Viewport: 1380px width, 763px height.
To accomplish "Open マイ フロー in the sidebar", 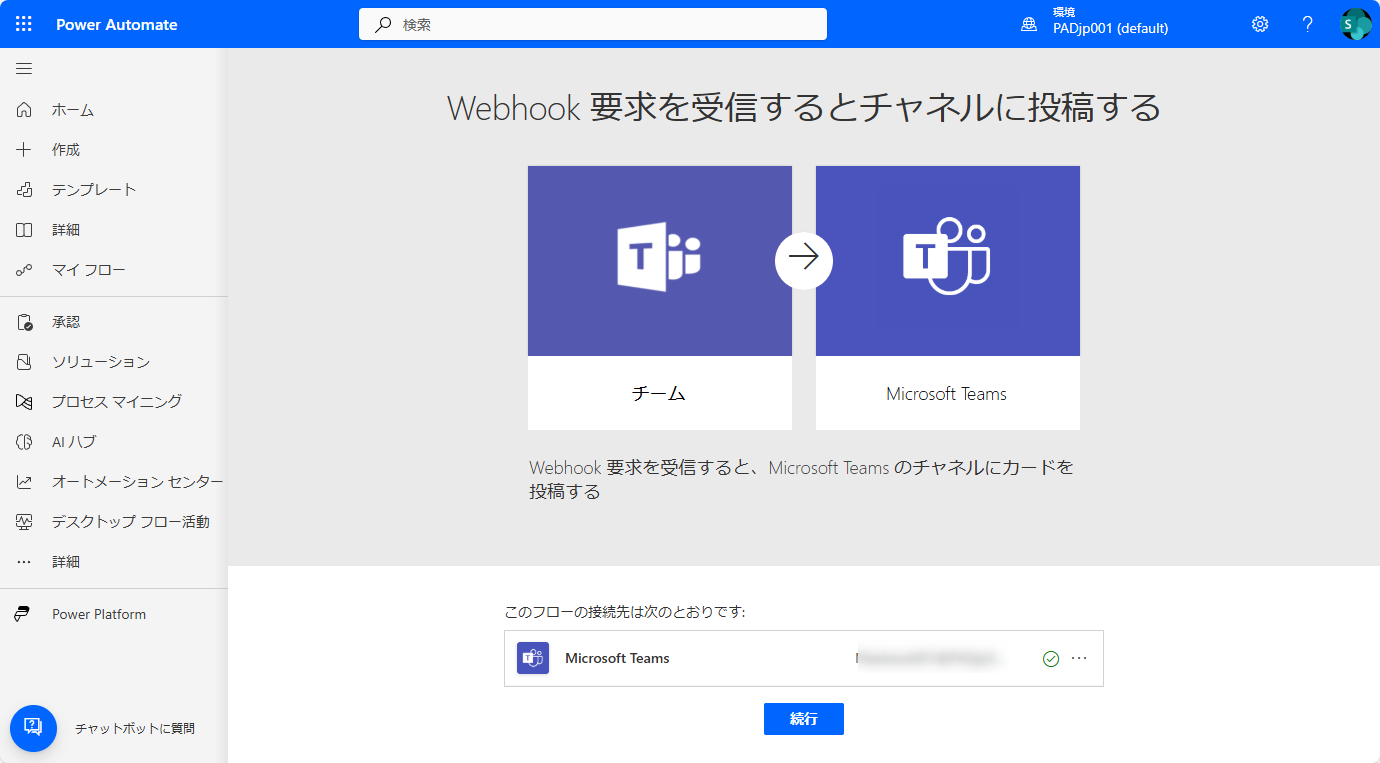I will tap(89, 270).
